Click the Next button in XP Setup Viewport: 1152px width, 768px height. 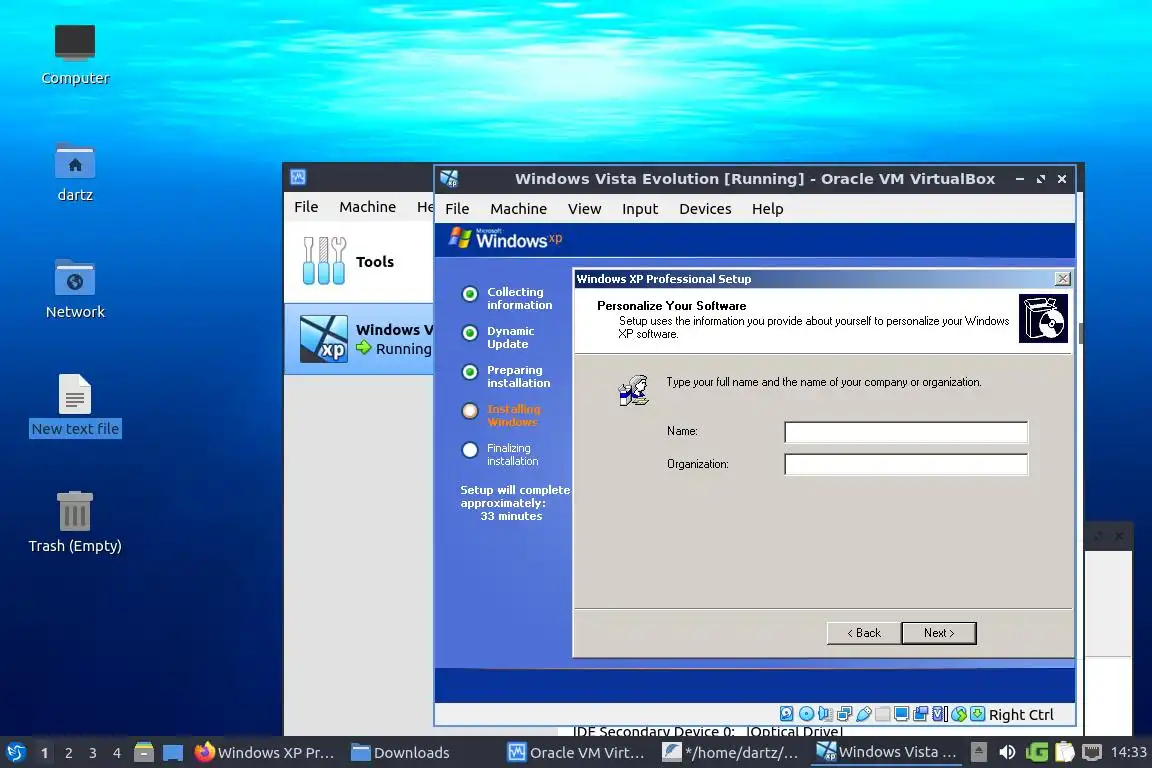939,633
